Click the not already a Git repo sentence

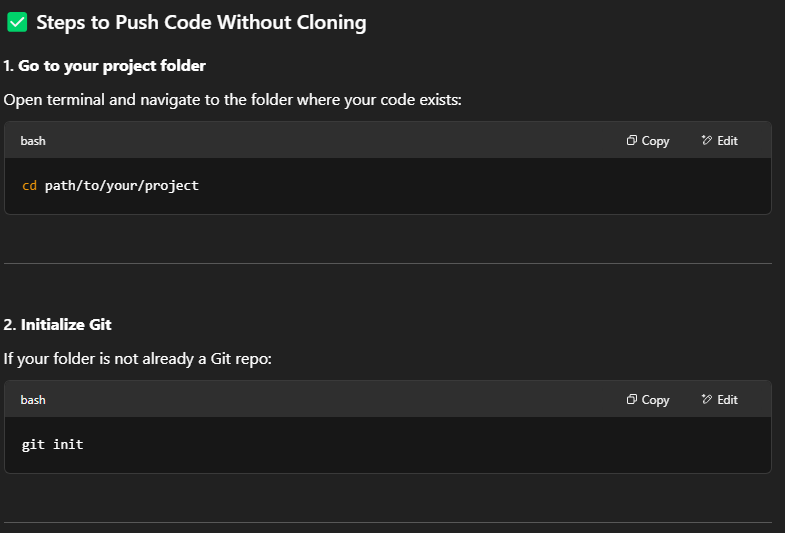(x=137, y=358)
